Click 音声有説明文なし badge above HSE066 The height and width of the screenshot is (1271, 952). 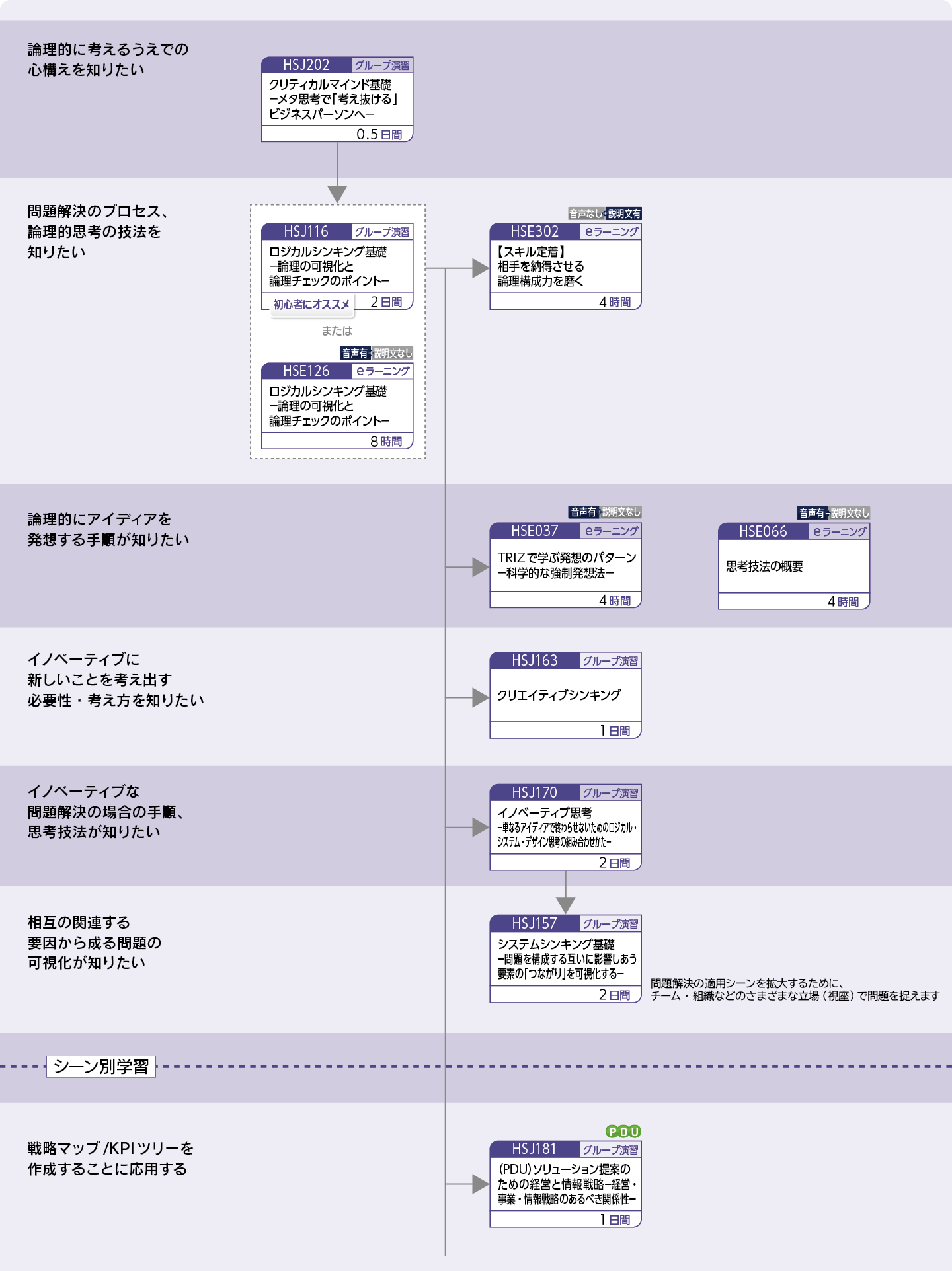pyautogui.click(x=834, y=513)
